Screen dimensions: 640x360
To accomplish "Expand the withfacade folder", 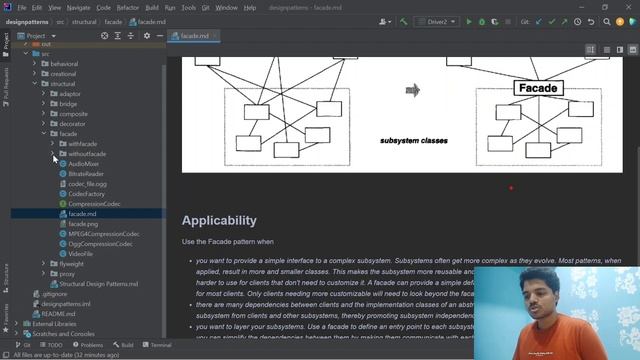I will [x=53, y=144].
